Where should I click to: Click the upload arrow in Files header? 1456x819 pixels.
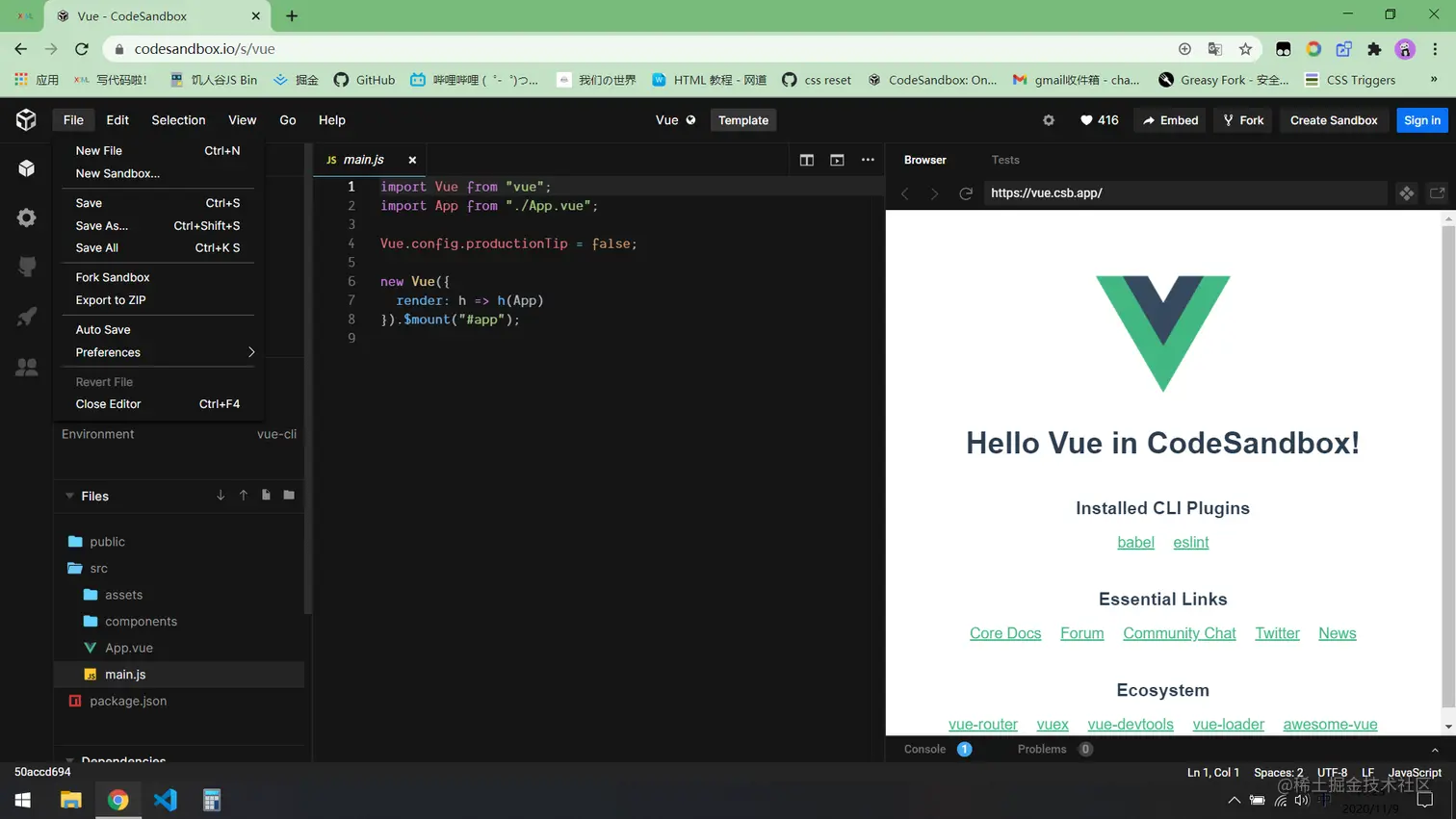click(x=244, y=496)
